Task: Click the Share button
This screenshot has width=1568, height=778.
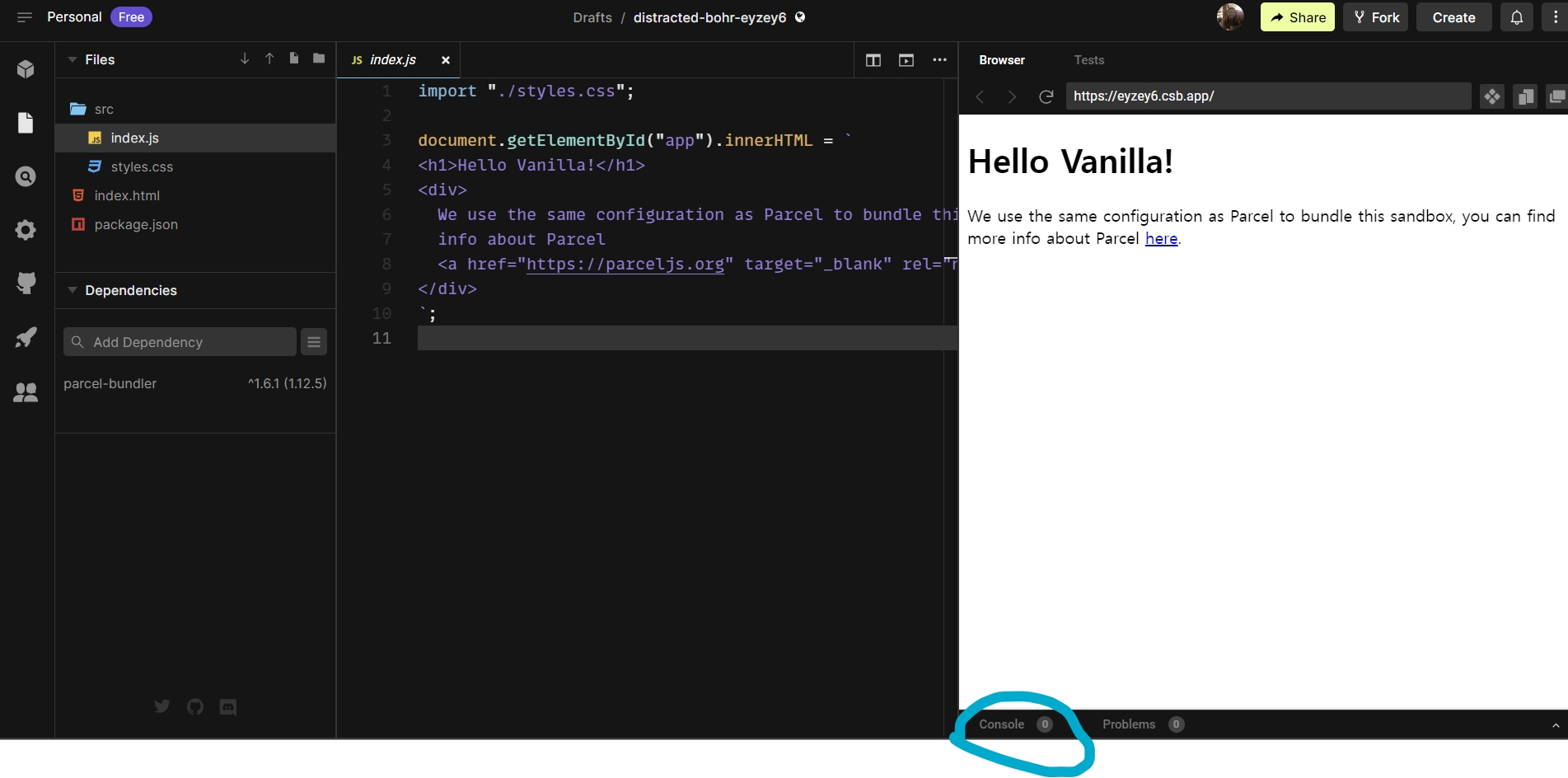Action: 1297,17
